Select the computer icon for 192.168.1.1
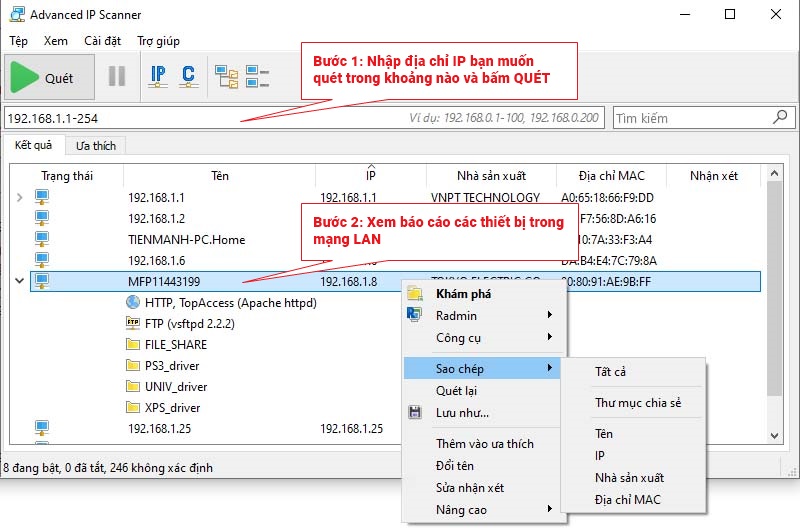The height and width of the screenshot is (530, 800). (x=42, y=197)
